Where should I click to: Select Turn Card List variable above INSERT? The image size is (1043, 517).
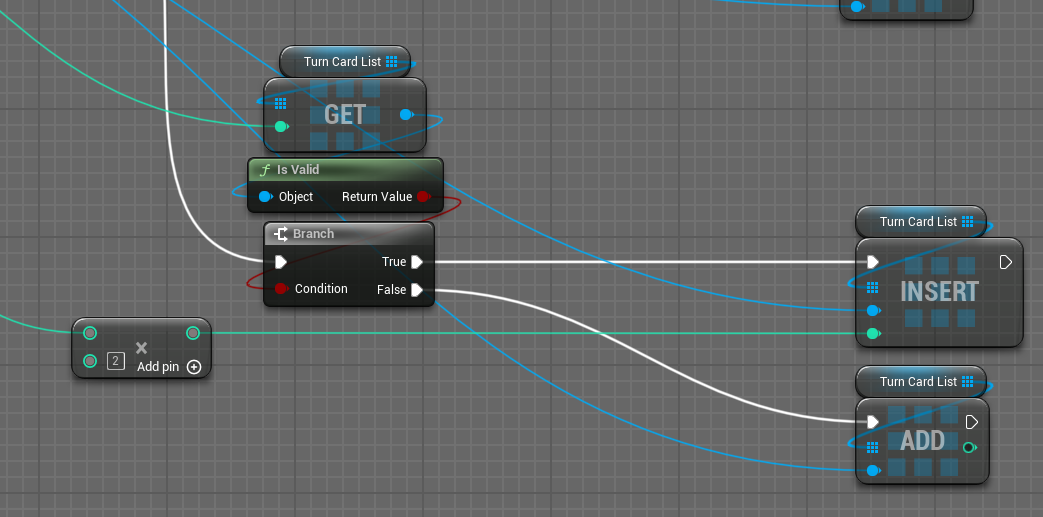(x=919, y=222)
